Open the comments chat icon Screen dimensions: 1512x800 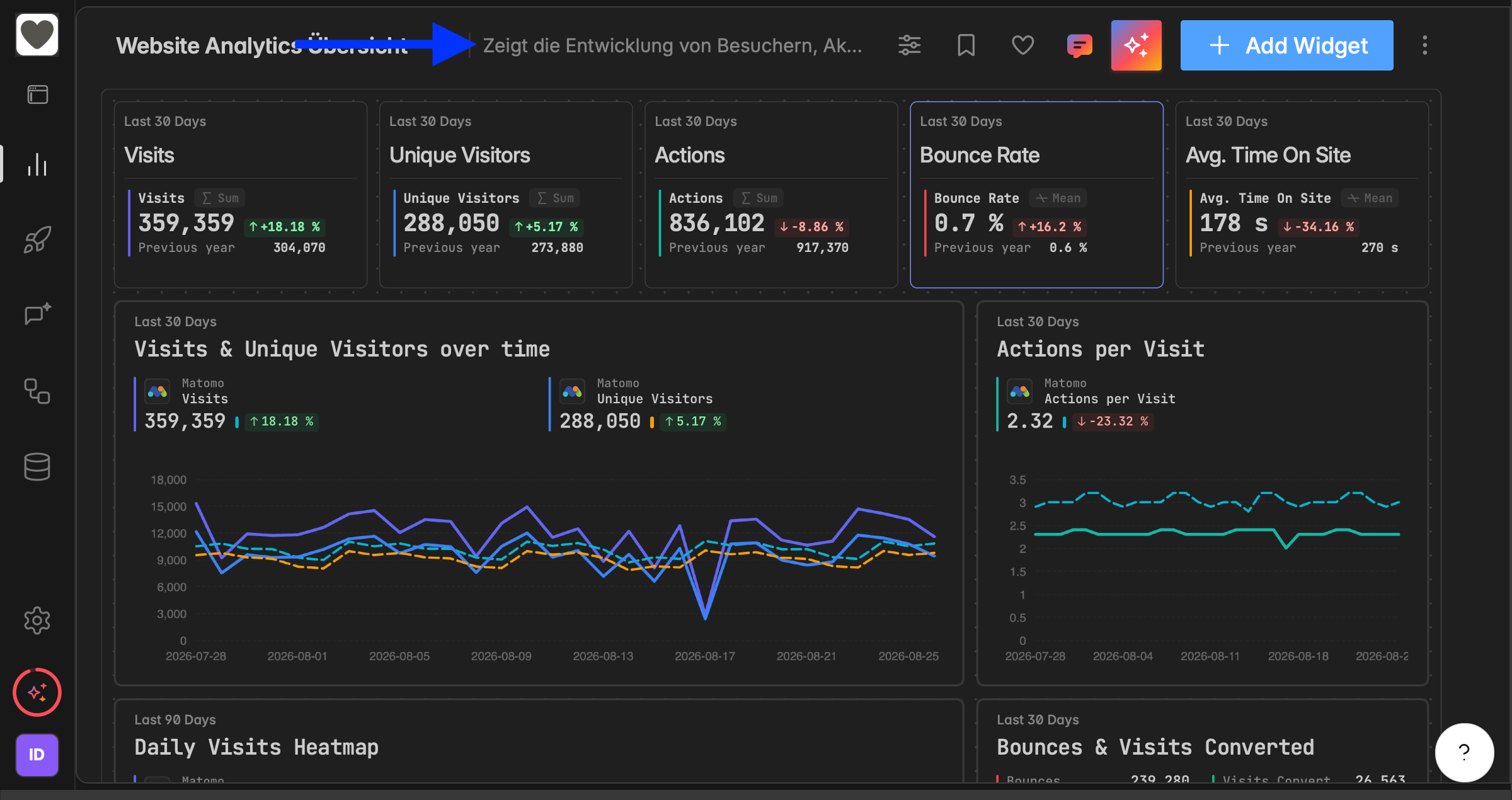tap(1079, 45)
